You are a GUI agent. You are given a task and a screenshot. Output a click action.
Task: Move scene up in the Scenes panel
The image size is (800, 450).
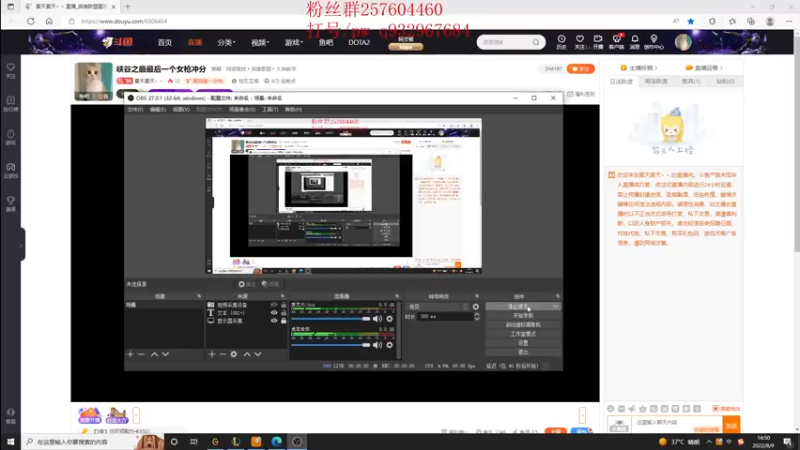point(154,354)
